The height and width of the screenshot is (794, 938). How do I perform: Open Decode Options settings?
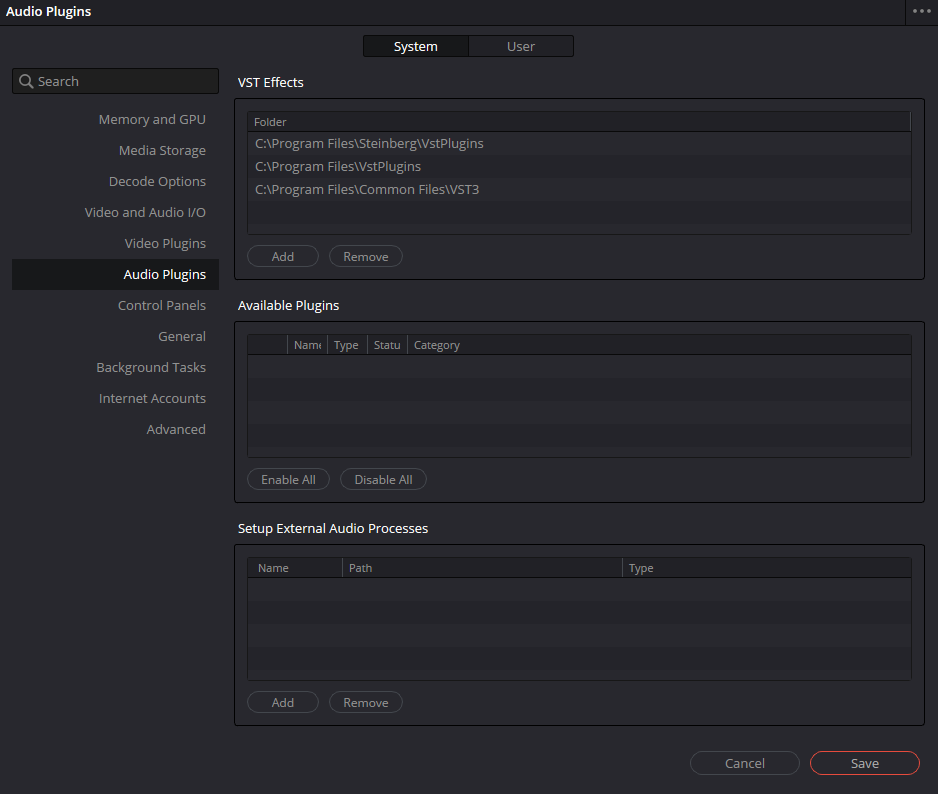[x=157, y=182]
